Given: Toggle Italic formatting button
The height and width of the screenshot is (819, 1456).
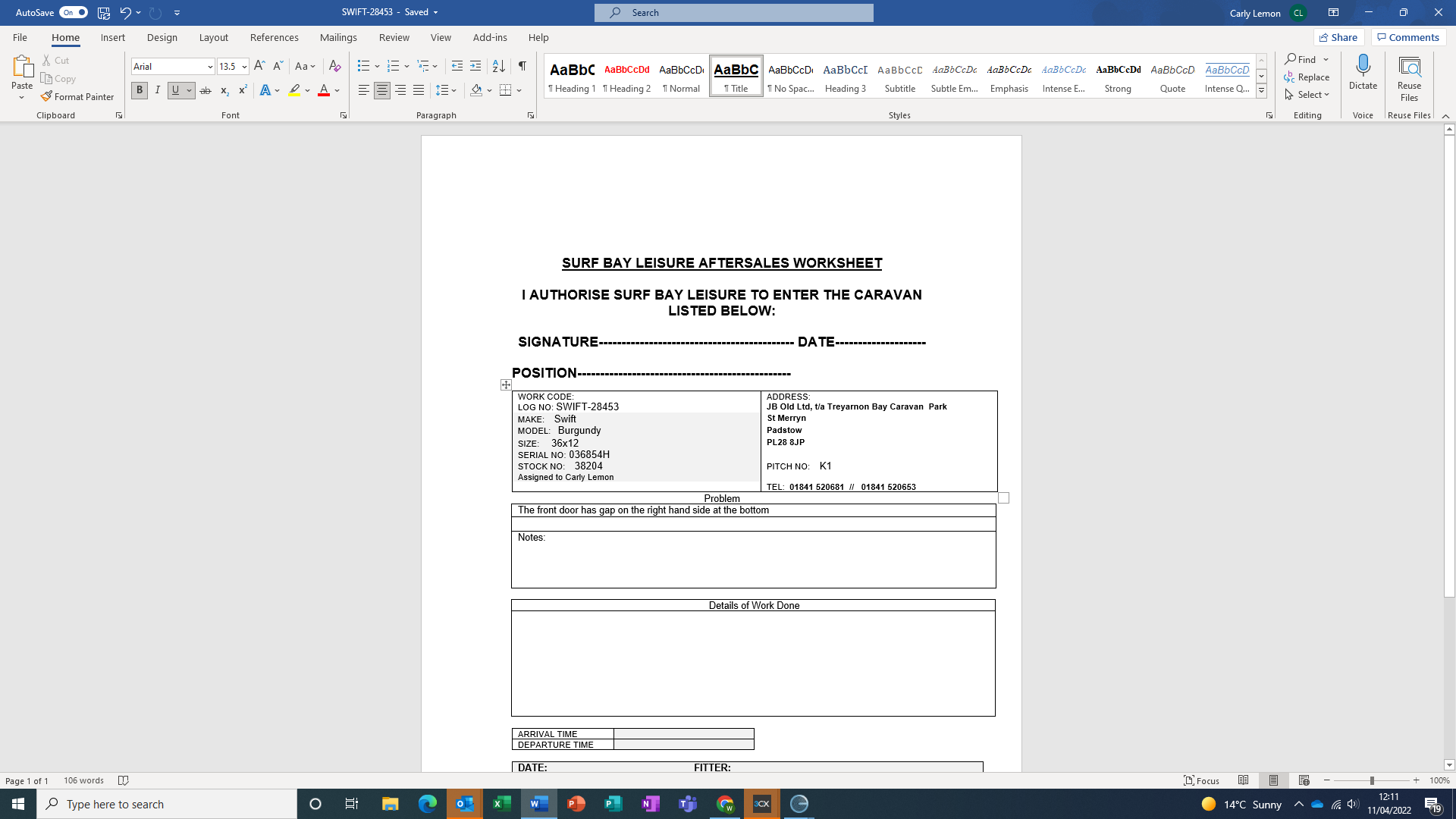Looking at the screenshot, I should (x=158, y=90).
